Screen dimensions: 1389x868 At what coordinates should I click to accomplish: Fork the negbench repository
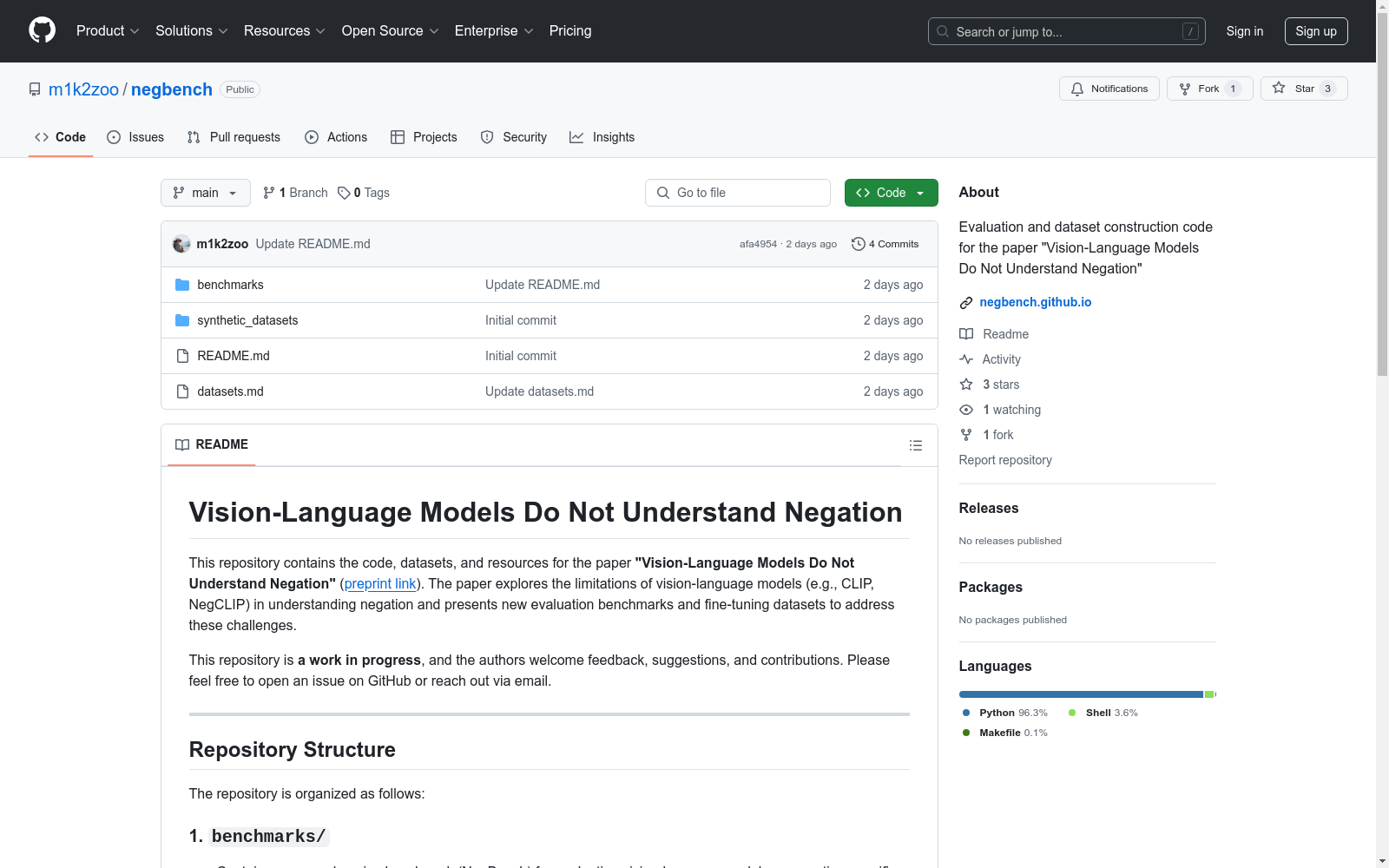click(x=1210, y=89)
